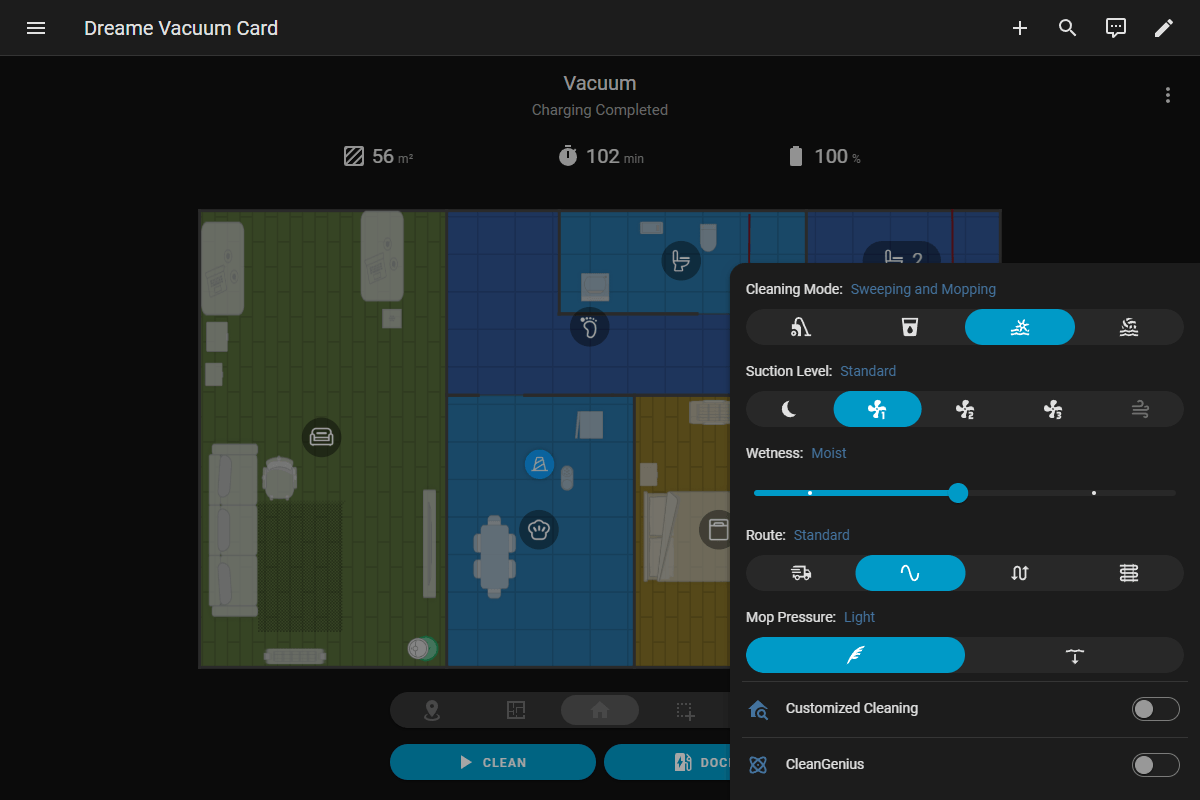The image size is (1200, 800).
Task: Open search from the header
Action: [x=1068, y=28]
